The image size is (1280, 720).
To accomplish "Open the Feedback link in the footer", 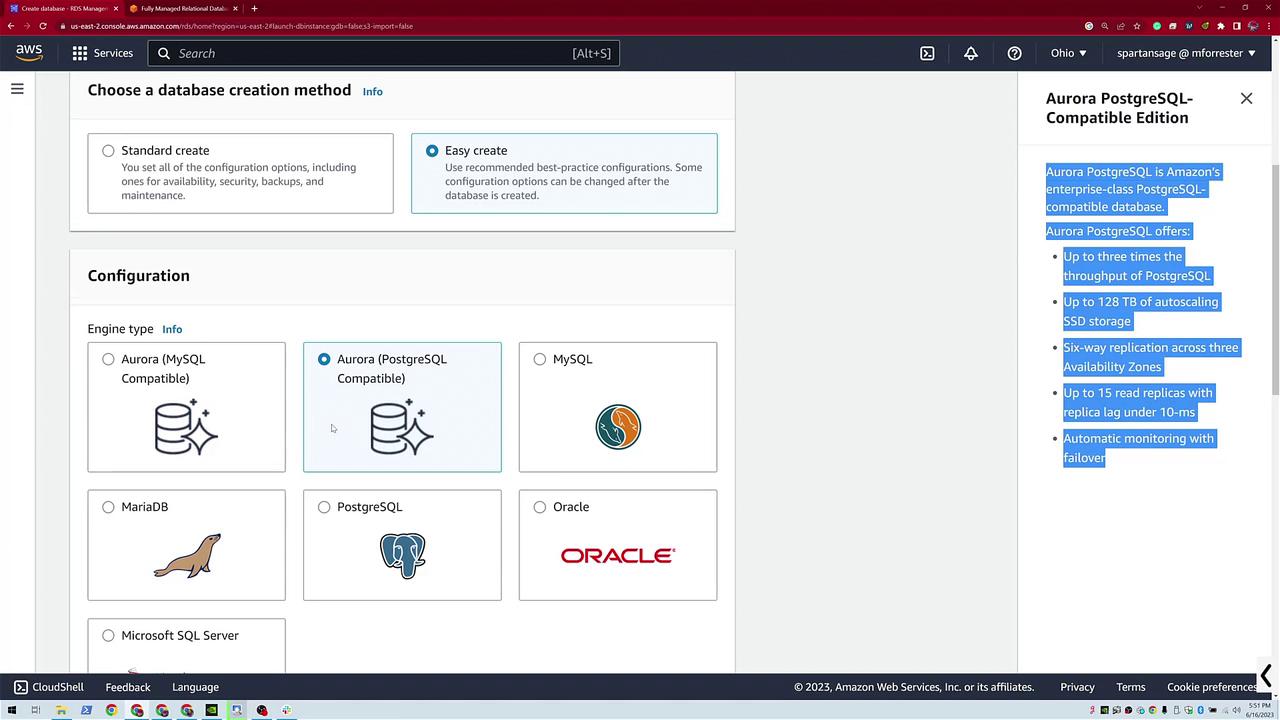I will (x=128, y=687).
